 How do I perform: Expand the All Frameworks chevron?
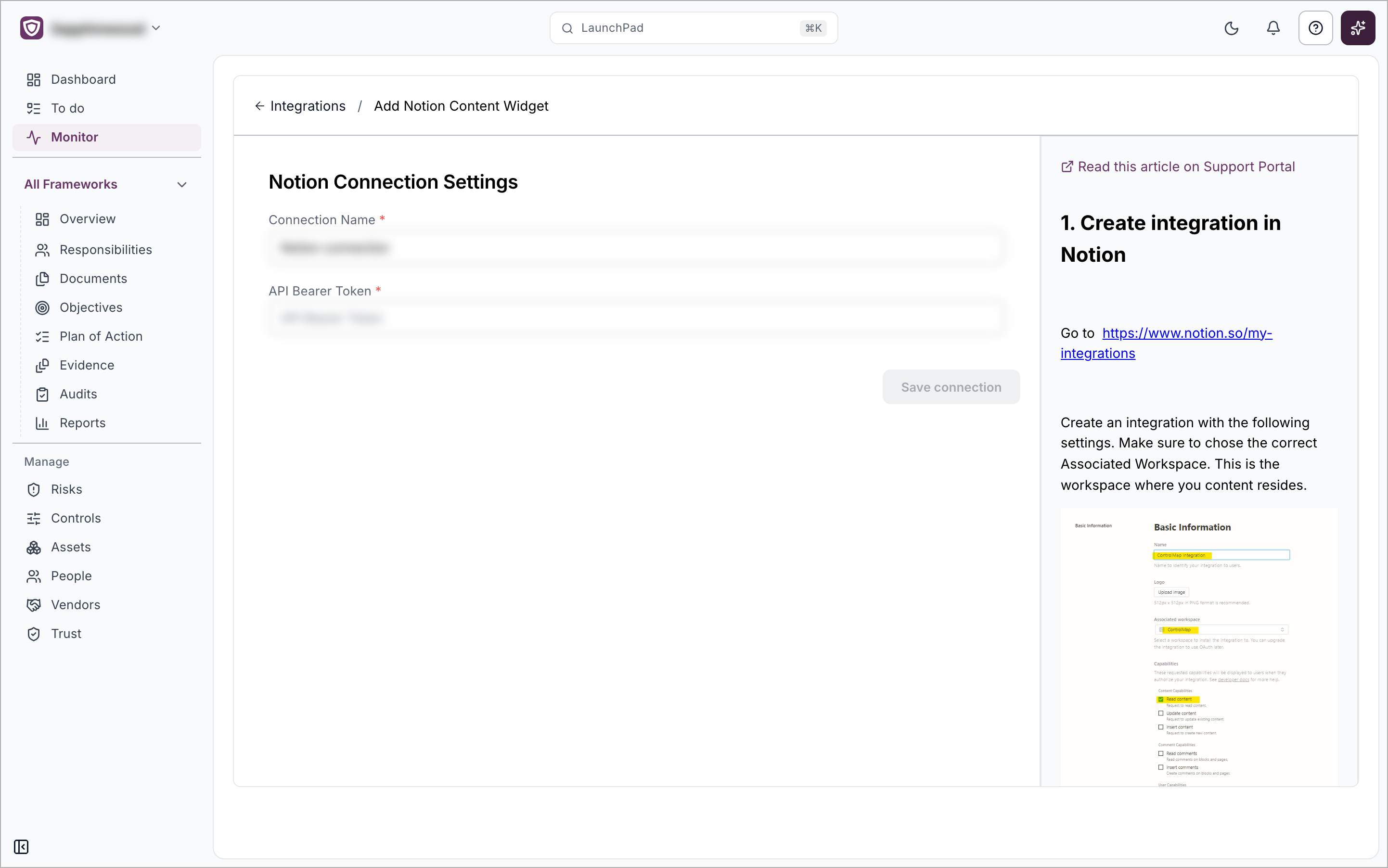[x=182, y=185]
